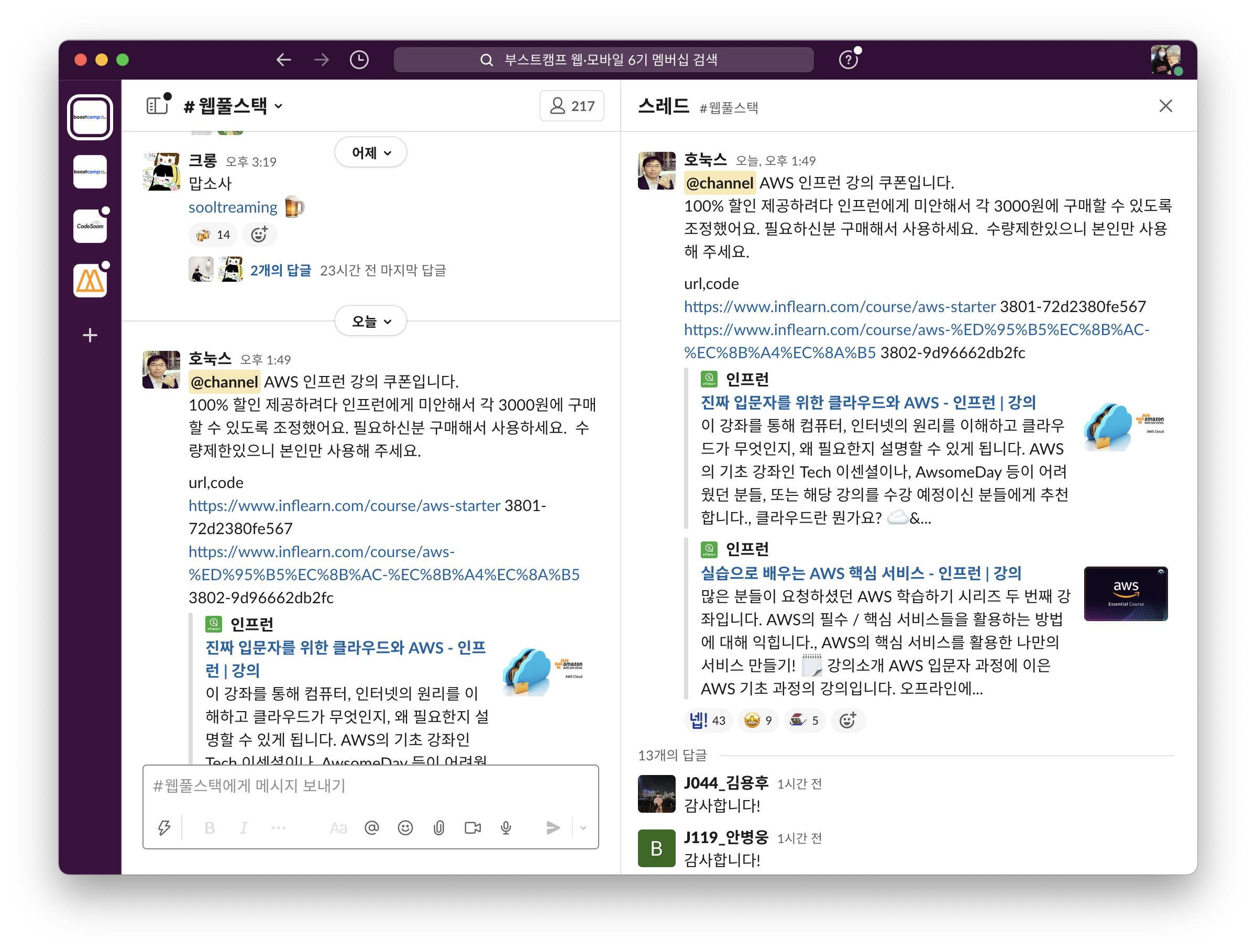The height and width of the screenshot is (952, 1256).
Task: Click the message input field
Action: tap(370, 786)
